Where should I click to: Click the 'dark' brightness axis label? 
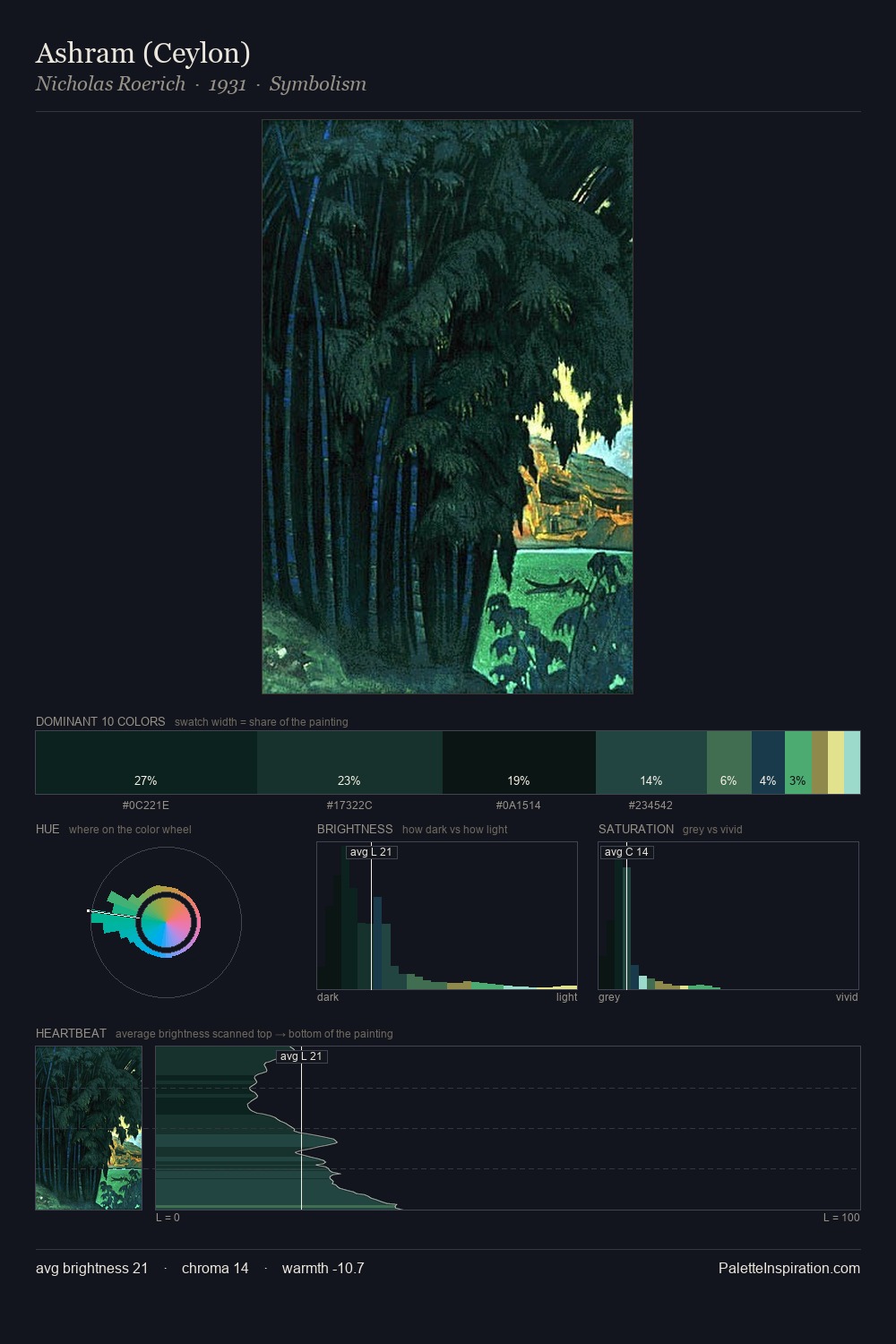click(x=328, y=997)
